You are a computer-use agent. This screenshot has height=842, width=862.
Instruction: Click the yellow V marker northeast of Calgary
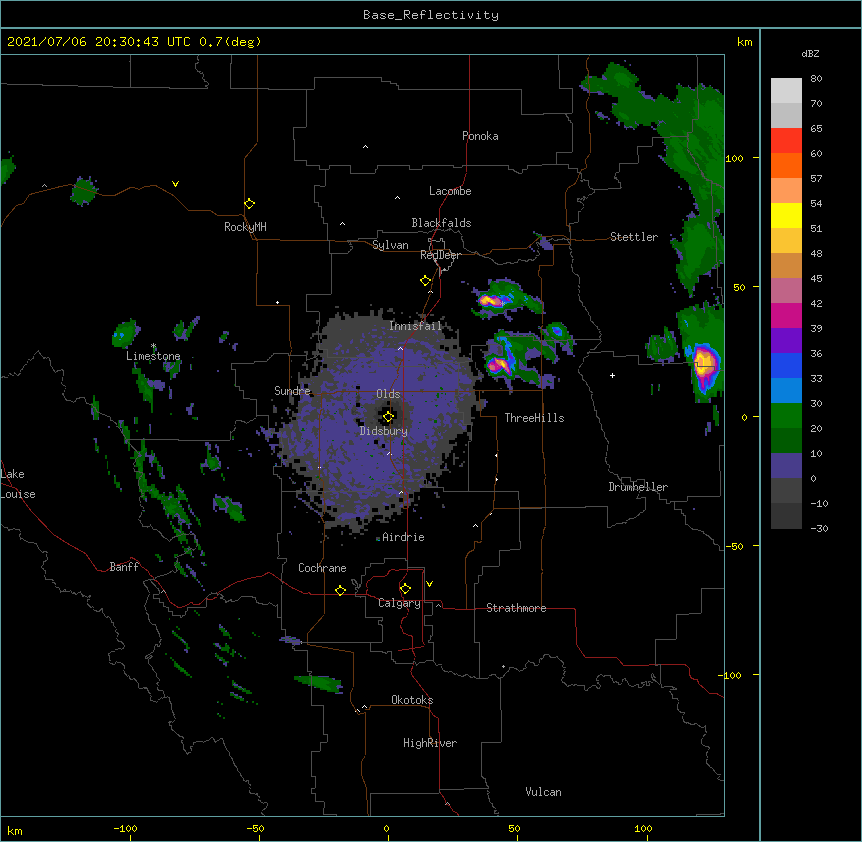coord(429,584)
